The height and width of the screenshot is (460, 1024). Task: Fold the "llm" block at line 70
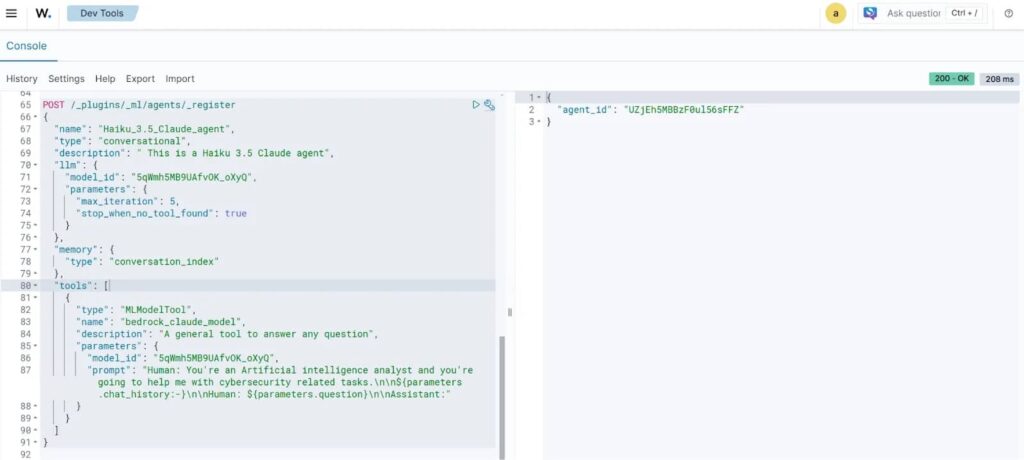(33, 165)
